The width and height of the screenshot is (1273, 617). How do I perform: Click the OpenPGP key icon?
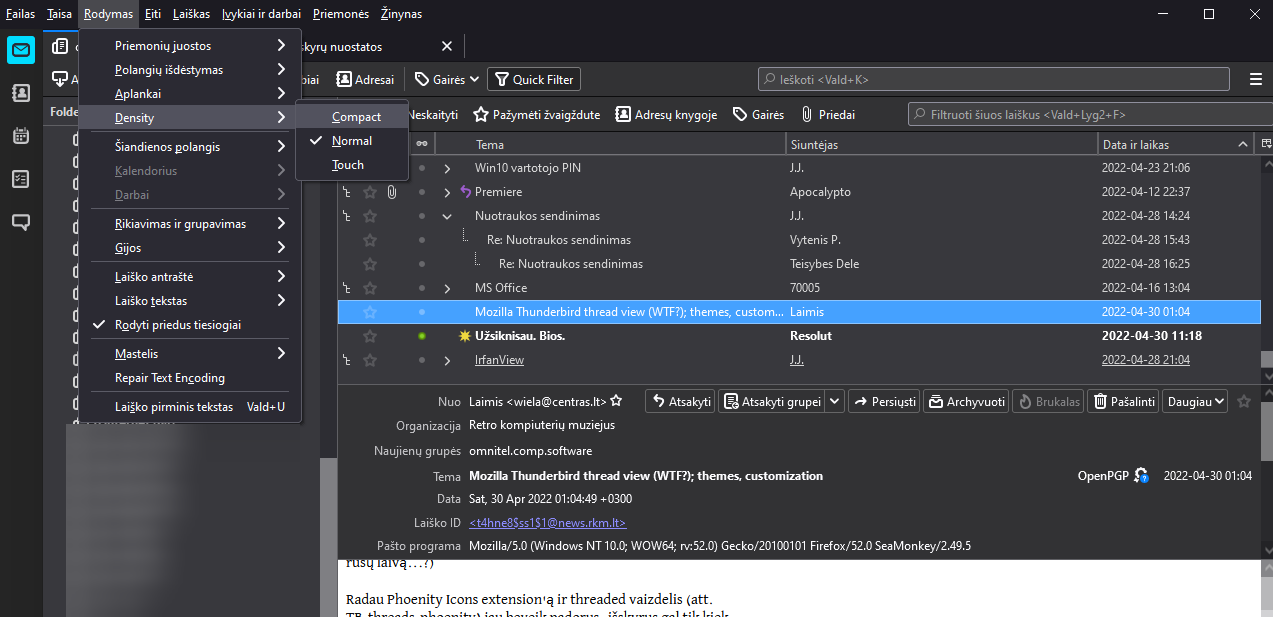pyautogui.click(x=1141, y=476)
